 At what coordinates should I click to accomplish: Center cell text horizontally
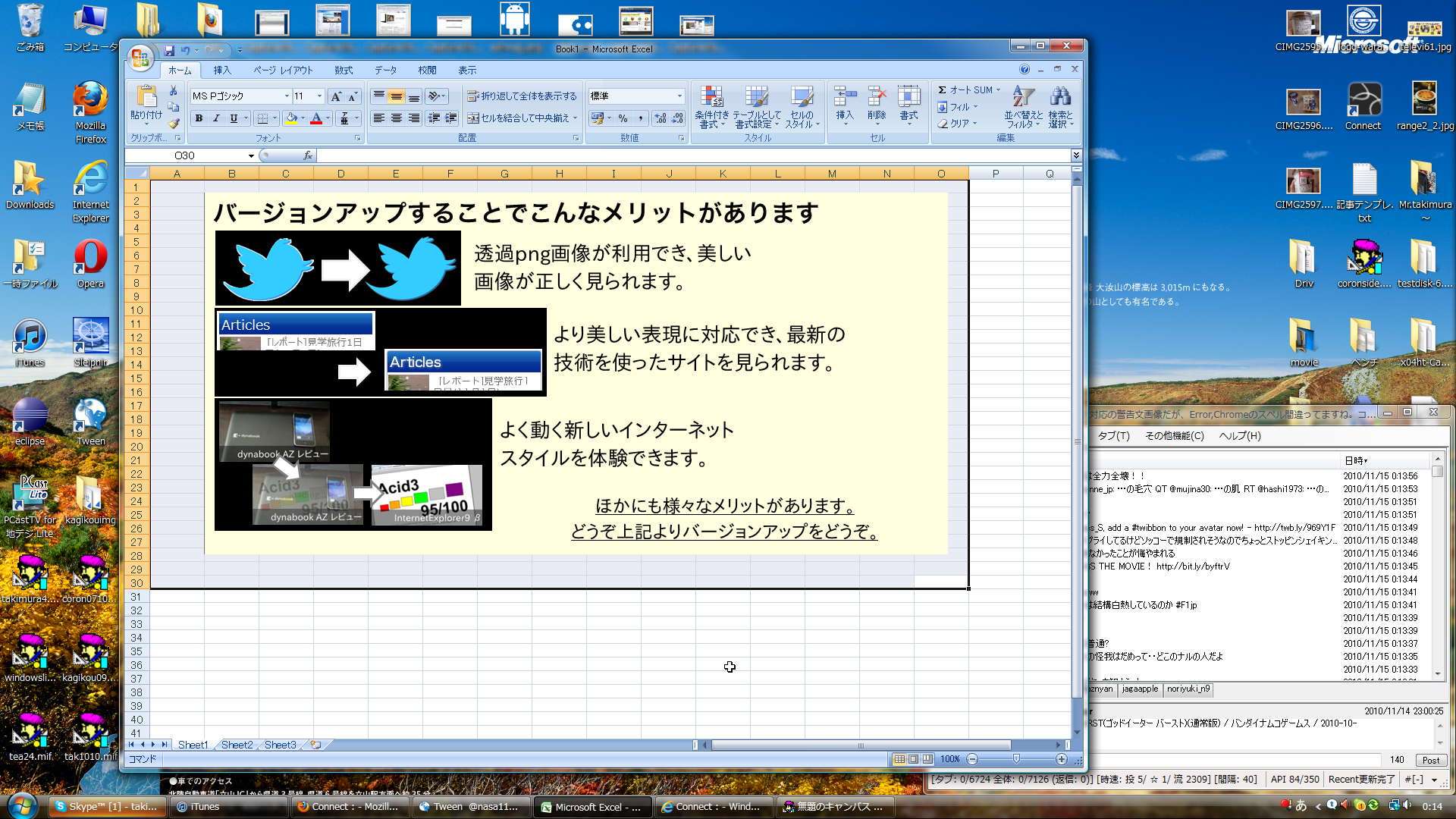396,118
